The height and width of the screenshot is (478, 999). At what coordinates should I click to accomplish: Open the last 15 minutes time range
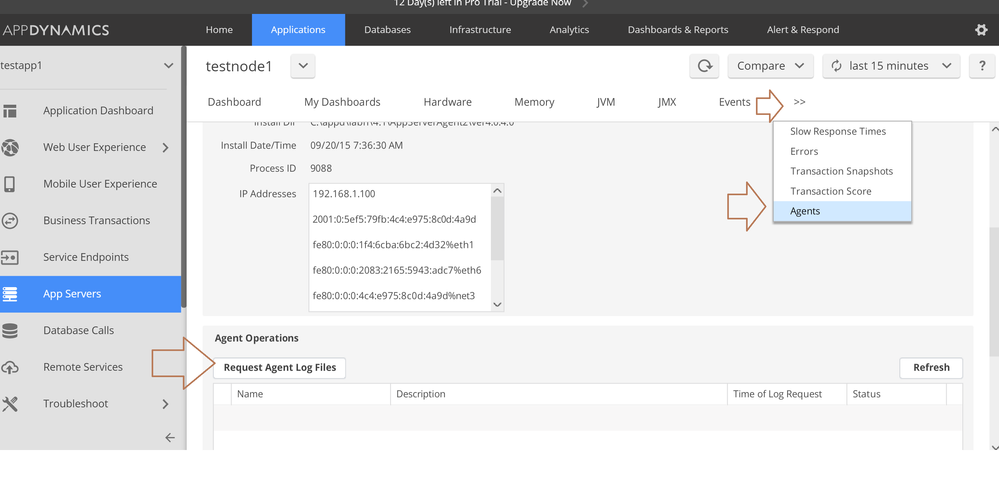point(891,66)
